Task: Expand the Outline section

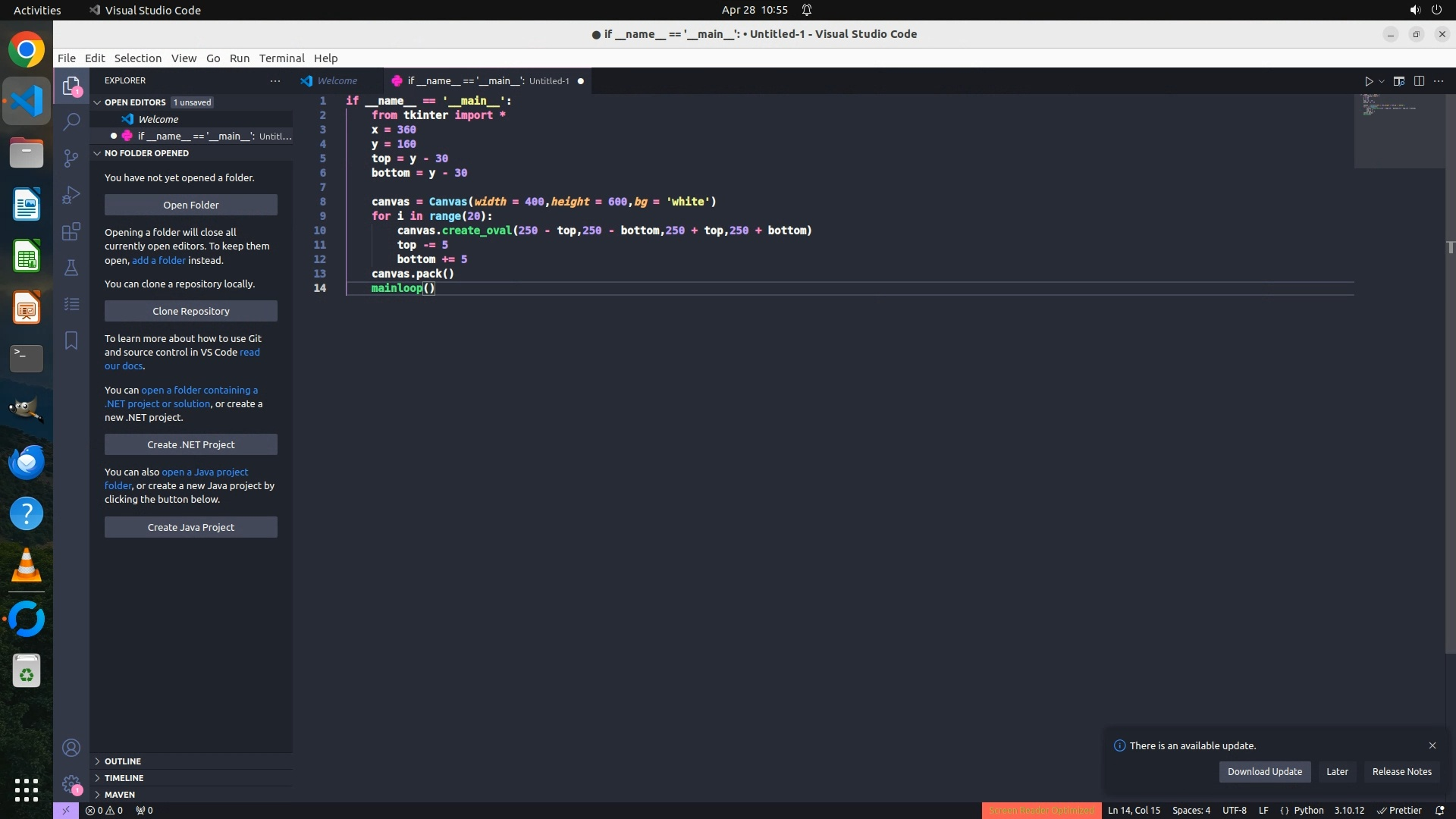Action: tap(123, 761)
